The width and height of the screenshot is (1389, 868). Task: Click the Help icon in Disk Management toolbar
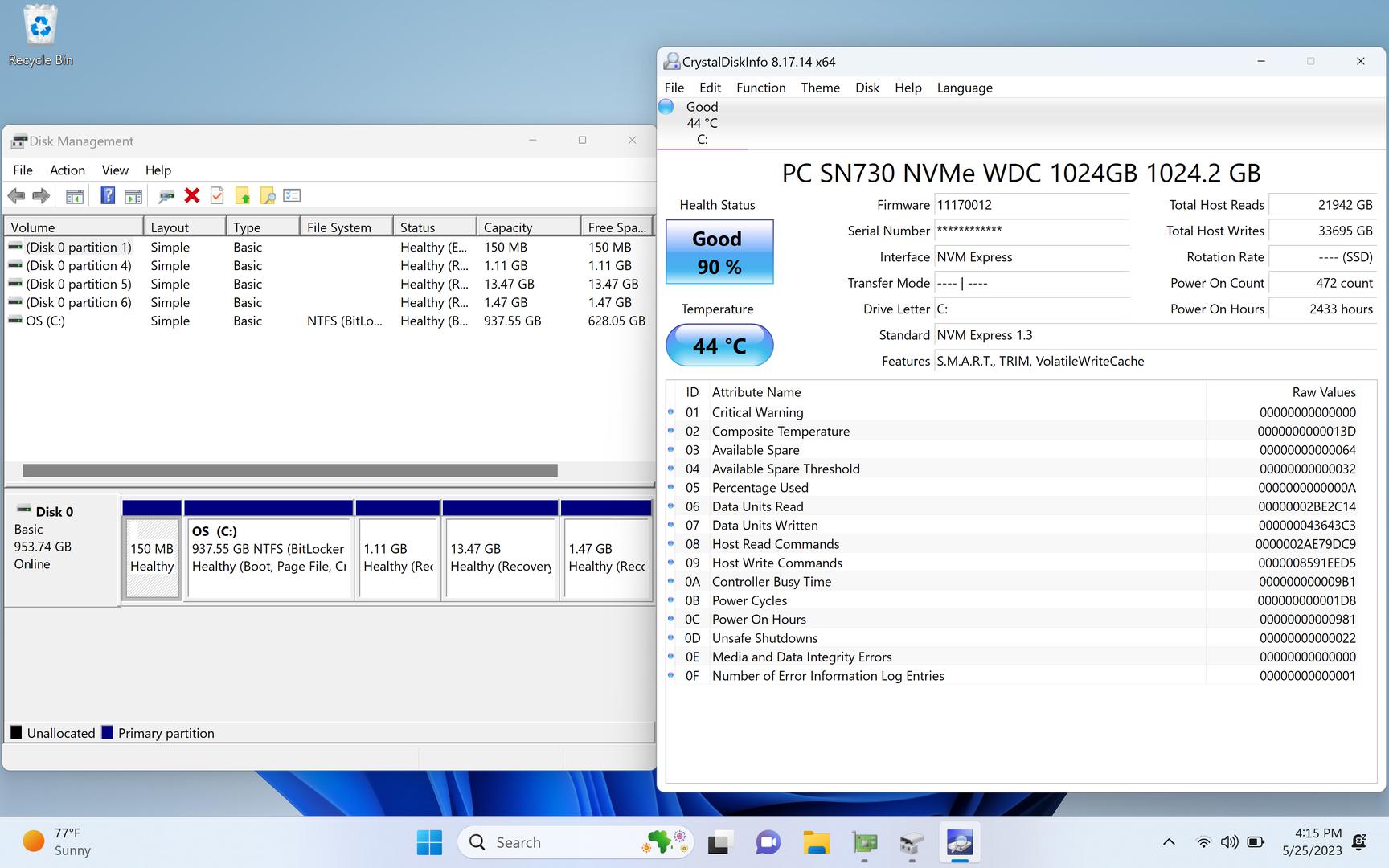coord(108,195)
